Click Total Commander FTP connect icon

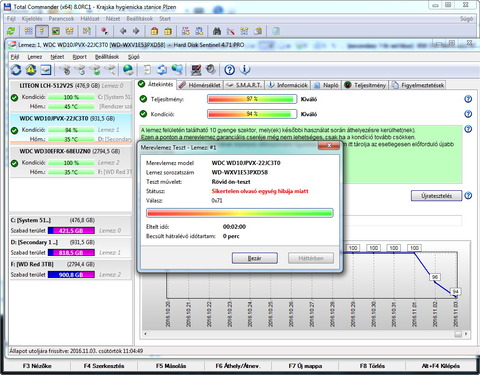(186, 31)
